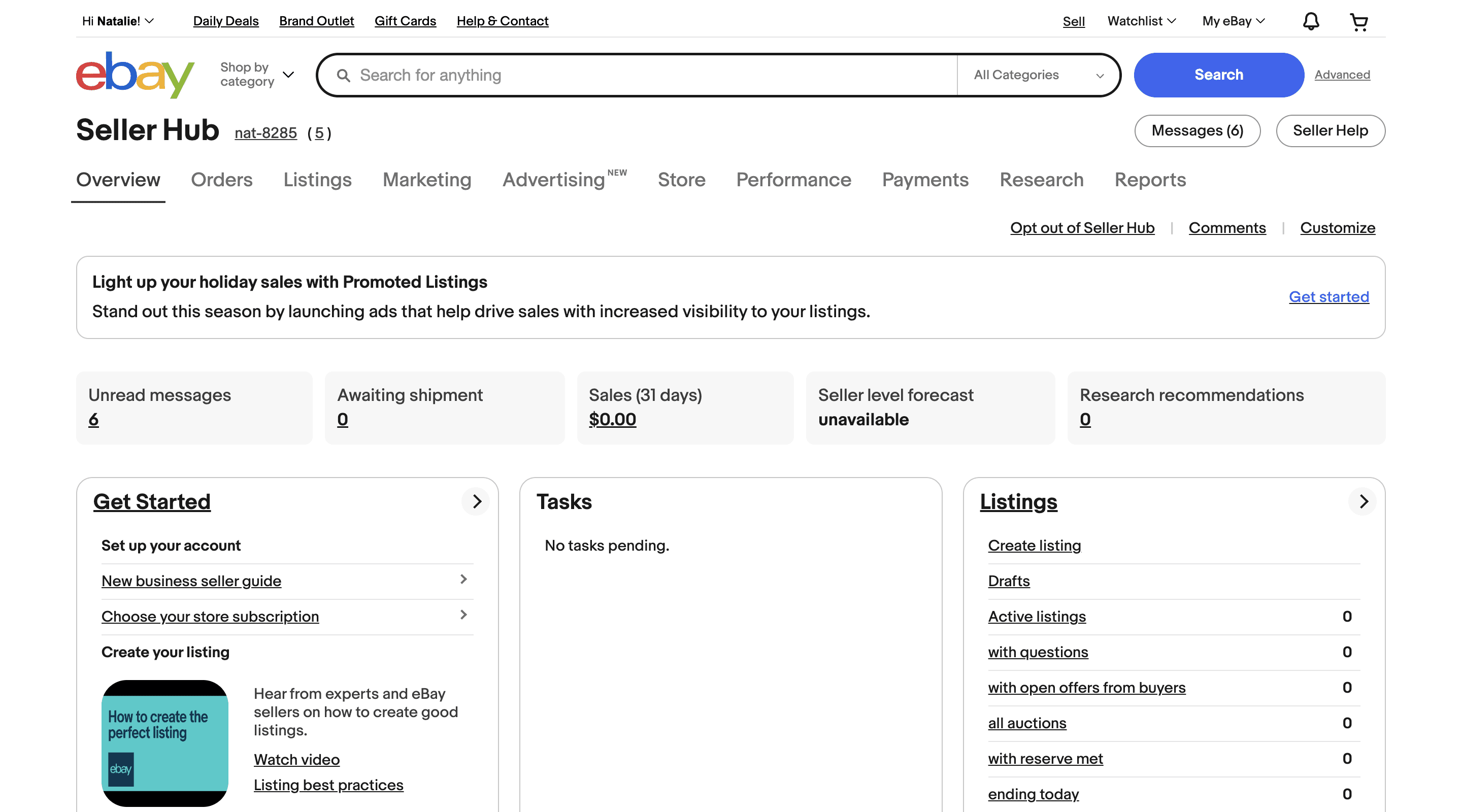Viewport: 1462px width, 812px height.
Task: Open the perfect listing video thumbnail
Action: (164, 743)
